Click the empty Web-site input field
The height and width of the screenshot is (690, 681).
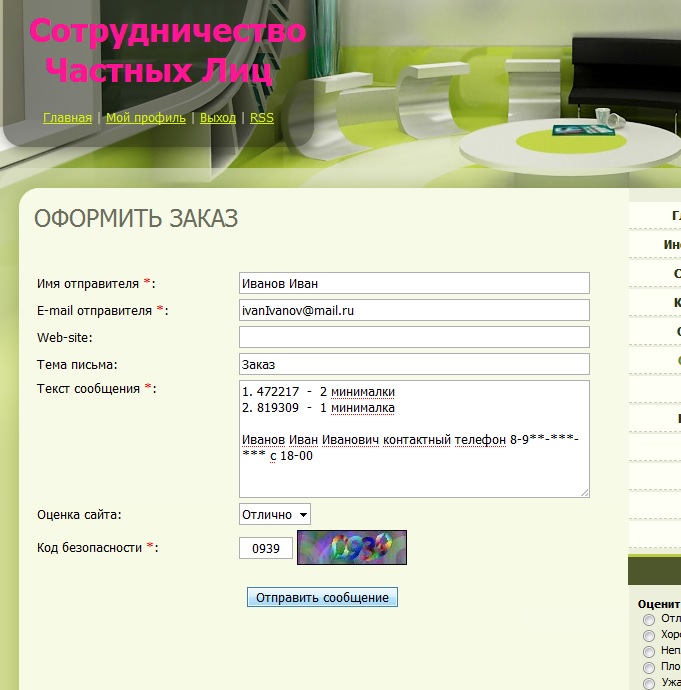(414, 337)
